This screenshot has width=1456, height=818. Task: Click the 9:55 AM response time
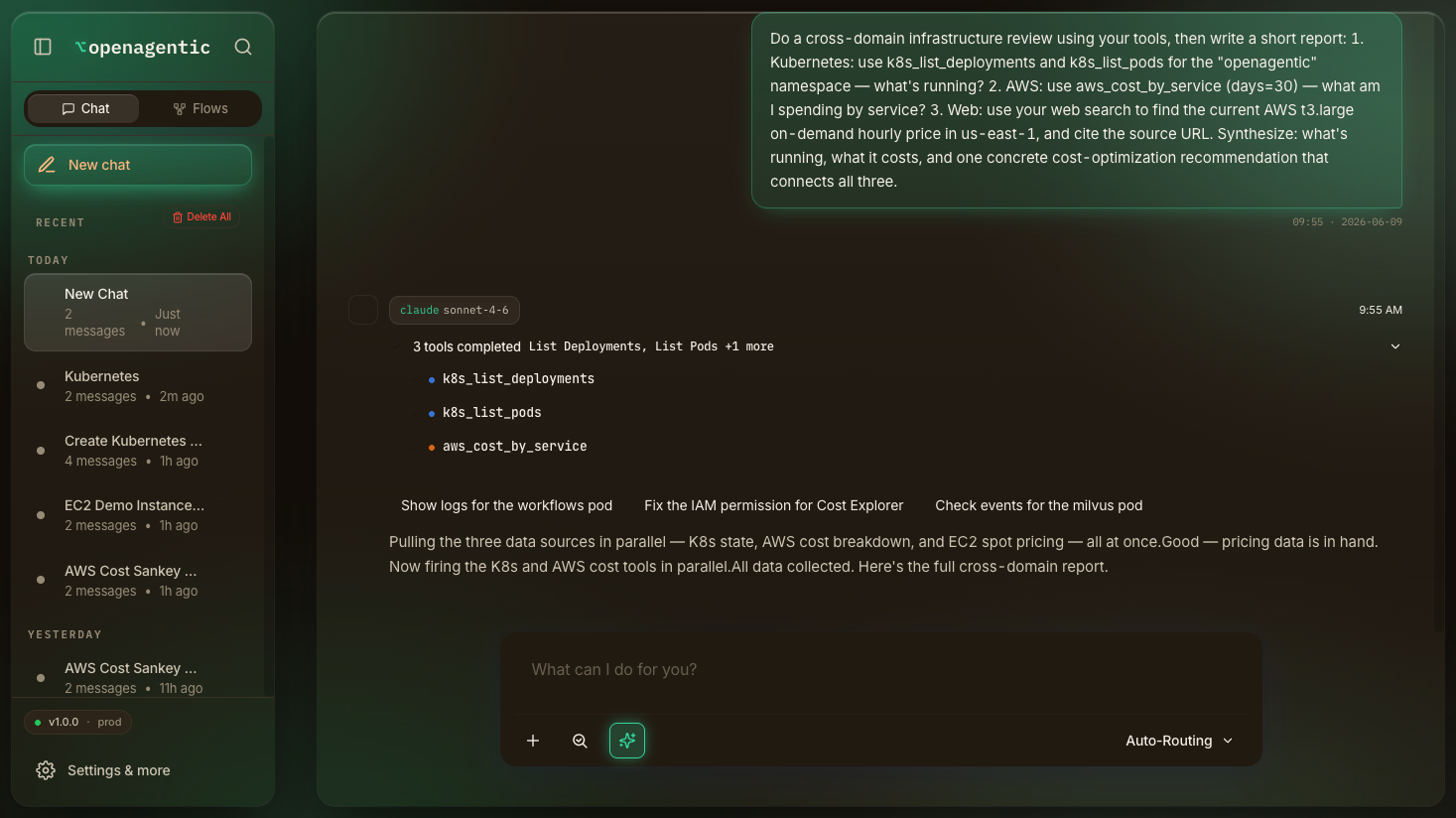click(x=1381, y=310)
